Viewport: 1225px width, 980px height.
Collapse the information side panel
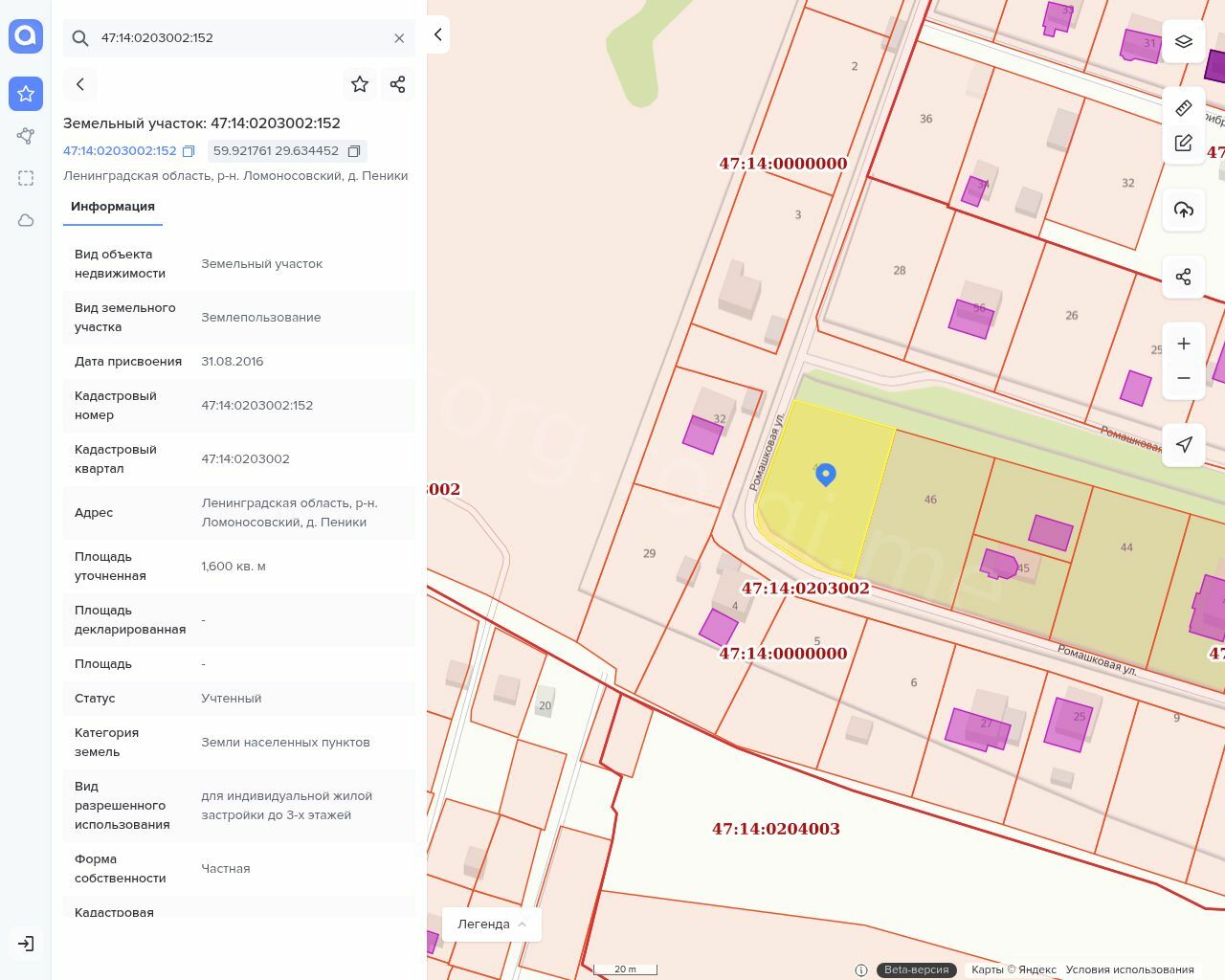point(437,34)
